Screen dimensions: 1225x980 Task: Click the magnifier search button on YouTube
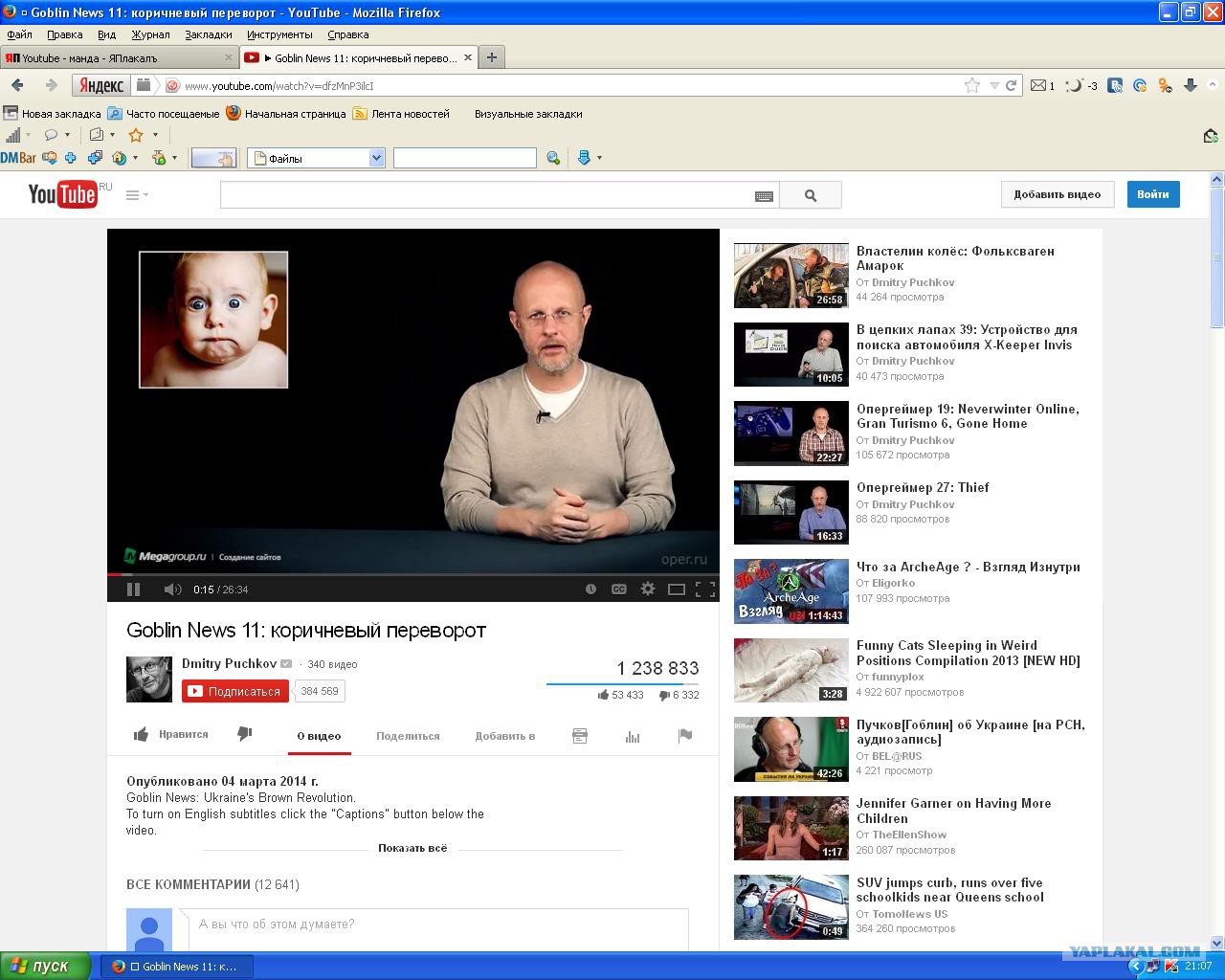(x=811, y=194)
